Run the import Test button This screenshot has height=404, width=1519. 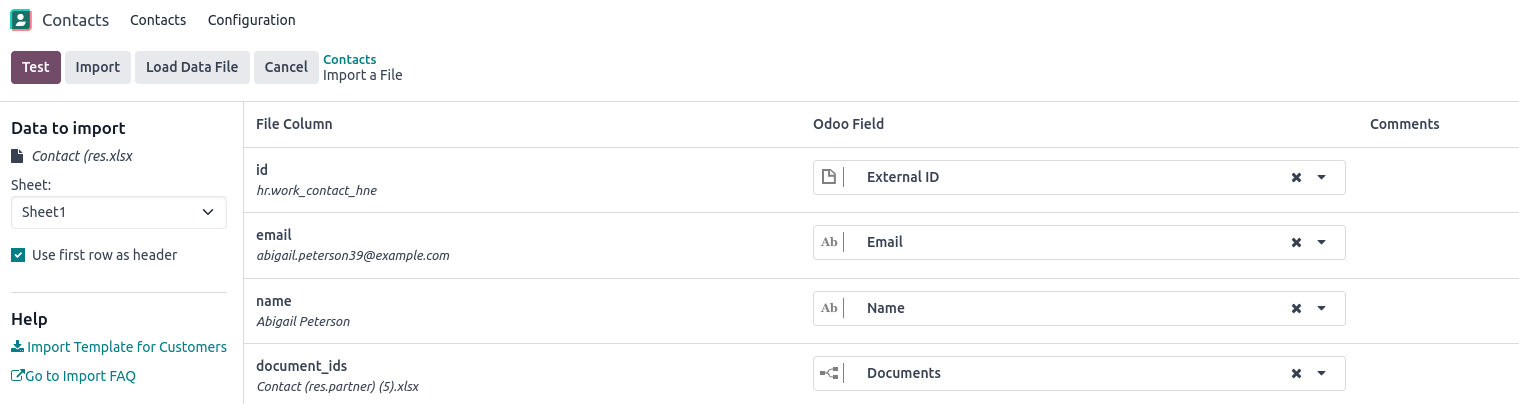(x=36, y=67)
